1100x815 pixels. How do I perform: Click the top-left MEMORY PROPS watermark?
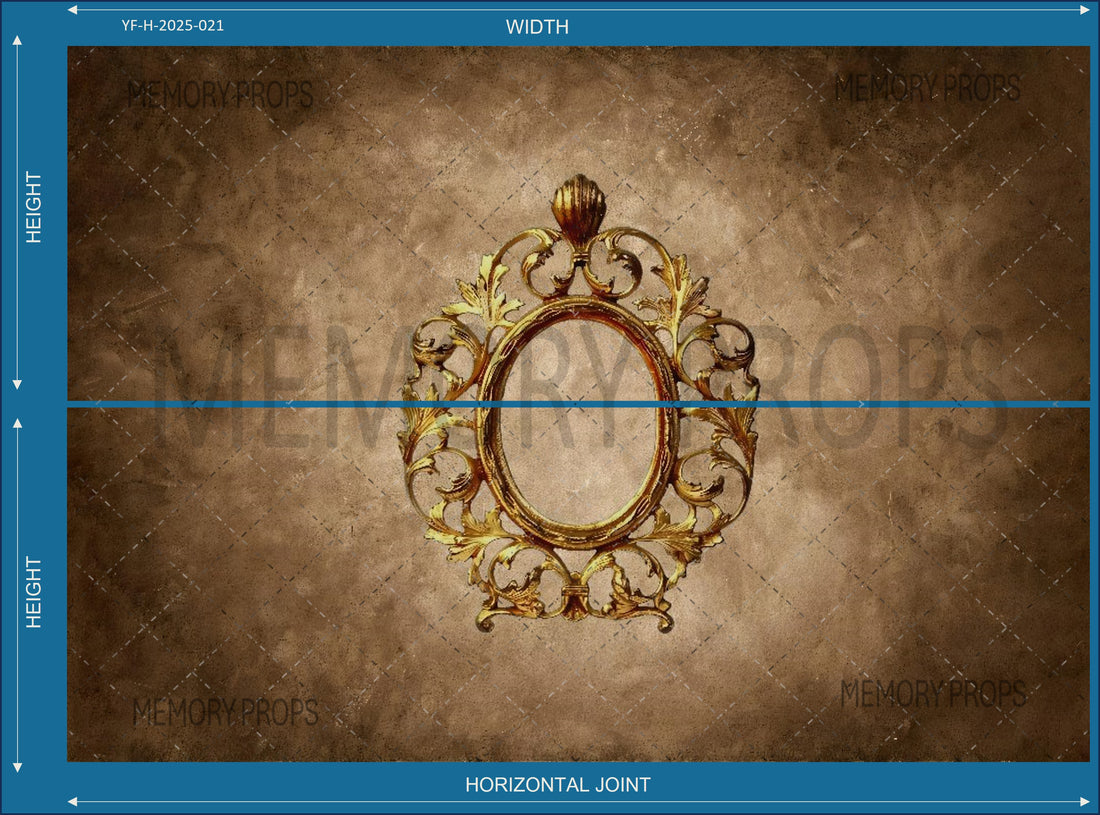click(220, 95)
